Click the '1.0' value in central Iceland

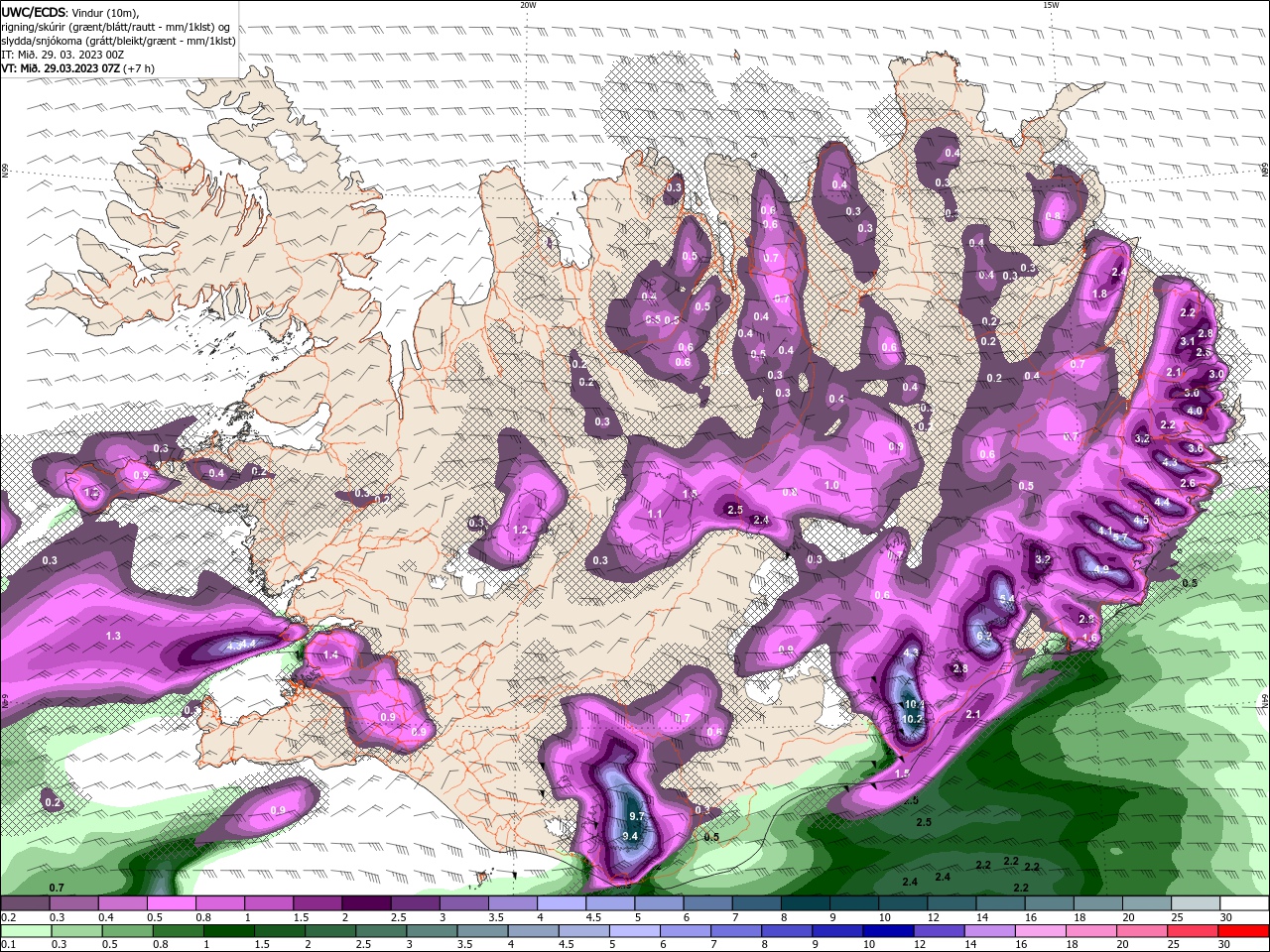[x=831, y=485]
